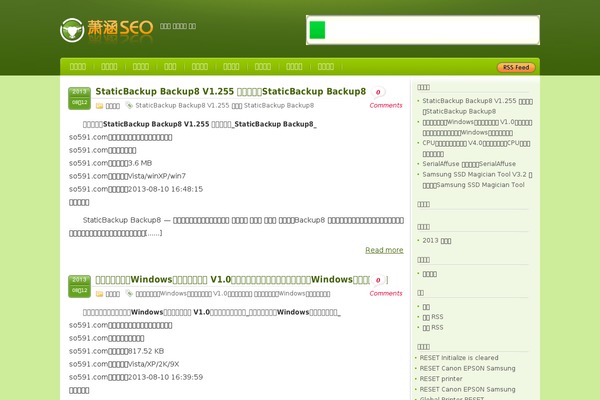The image size is (600, 400).
Task: Open sidebar link StaticBackup Backup8 V1.255
Action: coord(477,106)
